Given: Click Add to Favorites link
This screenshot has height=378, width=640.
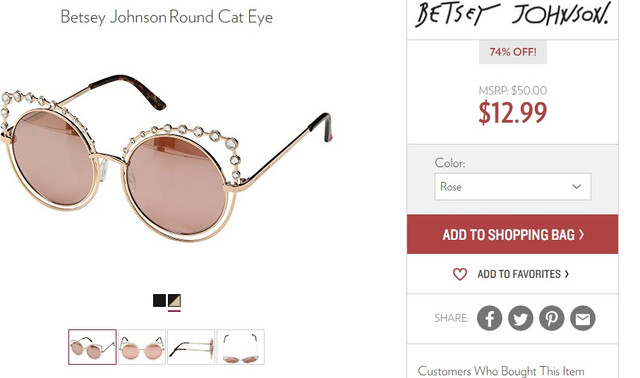Looking at the screenshot, I should [x=523, y=274].
